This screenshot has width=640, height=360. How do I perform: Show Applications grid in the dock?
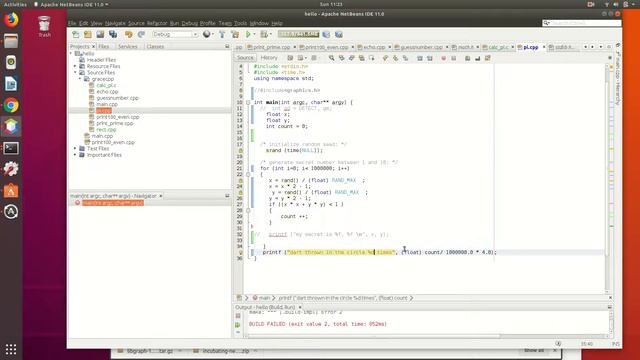[11, 349]
